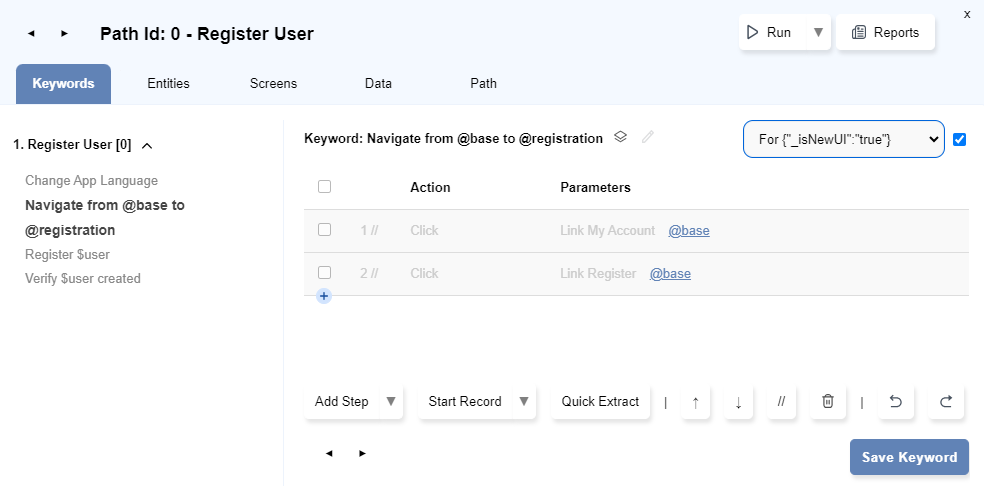Delete step using the trash icon
984x489 pixels.
click(828, 402)
